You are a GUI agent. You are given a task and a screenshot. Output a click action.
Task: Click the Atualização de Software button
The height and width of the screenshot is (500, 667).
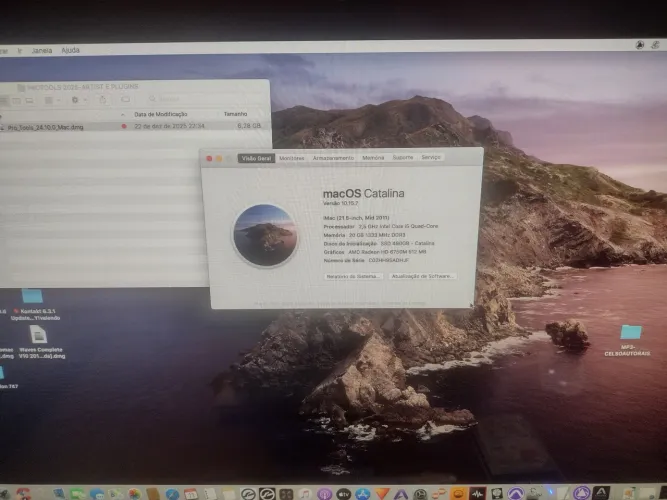(423, 276)
